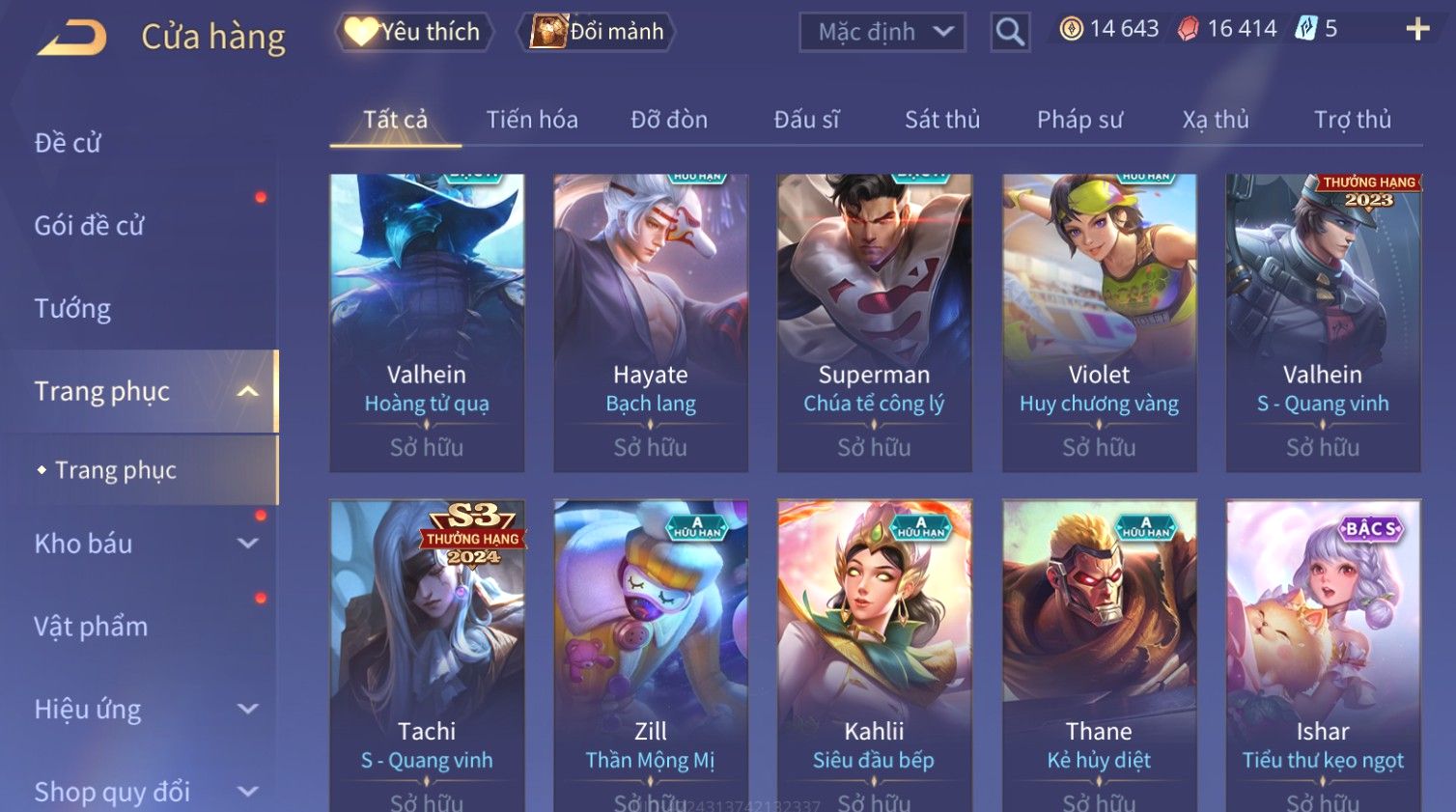Image resolution: width=1456 pixels, height=812 pixels.
Task: Open Gói đề cử in sidebar
Action: click(90, 226)
